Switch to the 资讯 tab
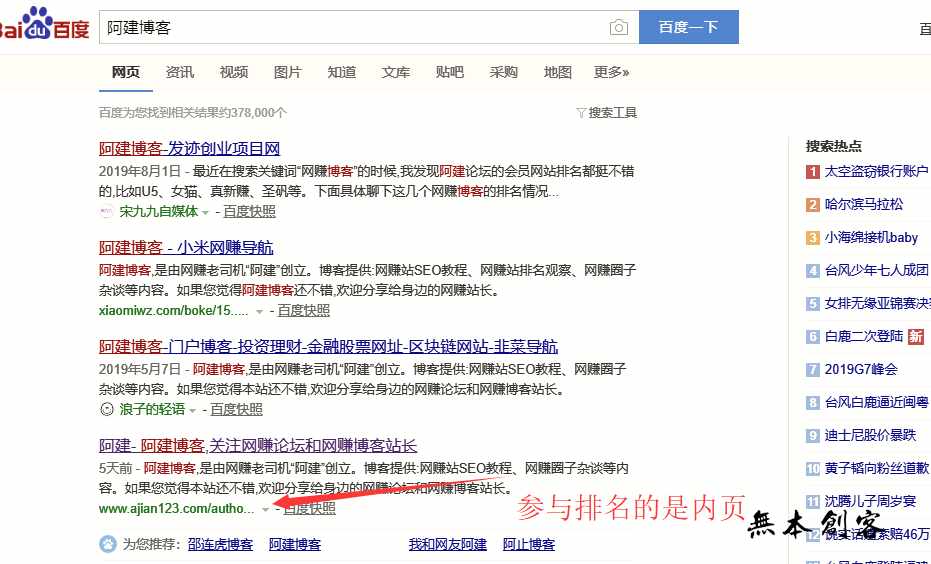This screenshot has height=564, width=931. point(180,72)
